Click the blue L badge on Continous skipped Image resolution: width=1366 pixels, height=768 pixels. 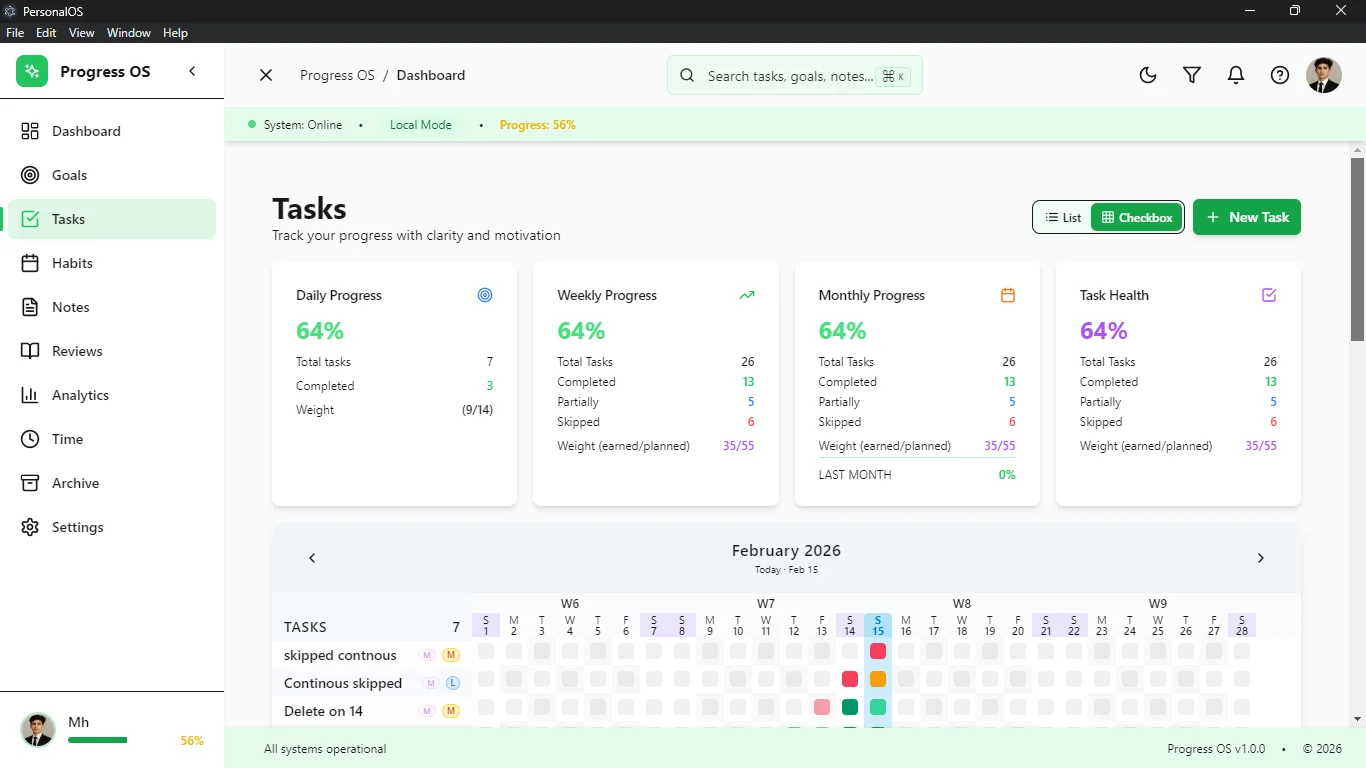click(452, 683)
